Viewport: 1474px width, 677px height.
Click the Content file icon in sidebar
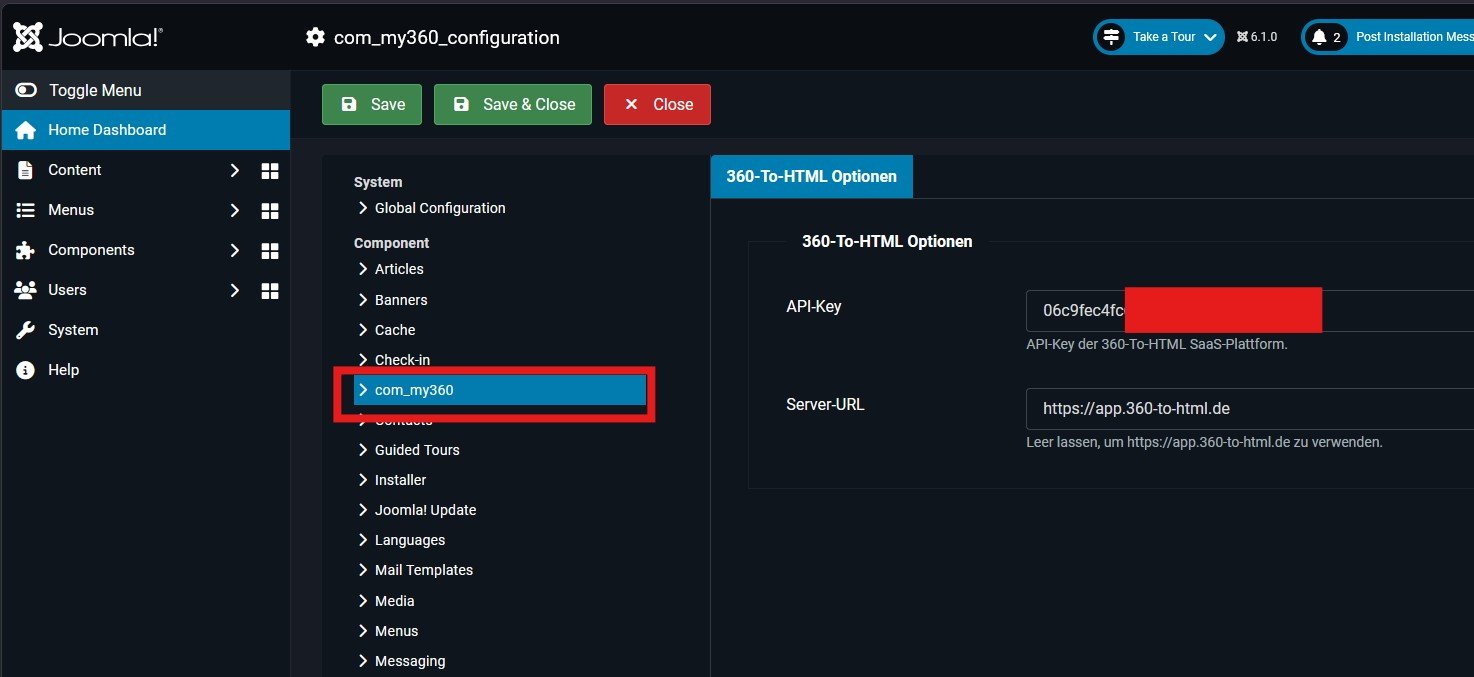(26, 170)
